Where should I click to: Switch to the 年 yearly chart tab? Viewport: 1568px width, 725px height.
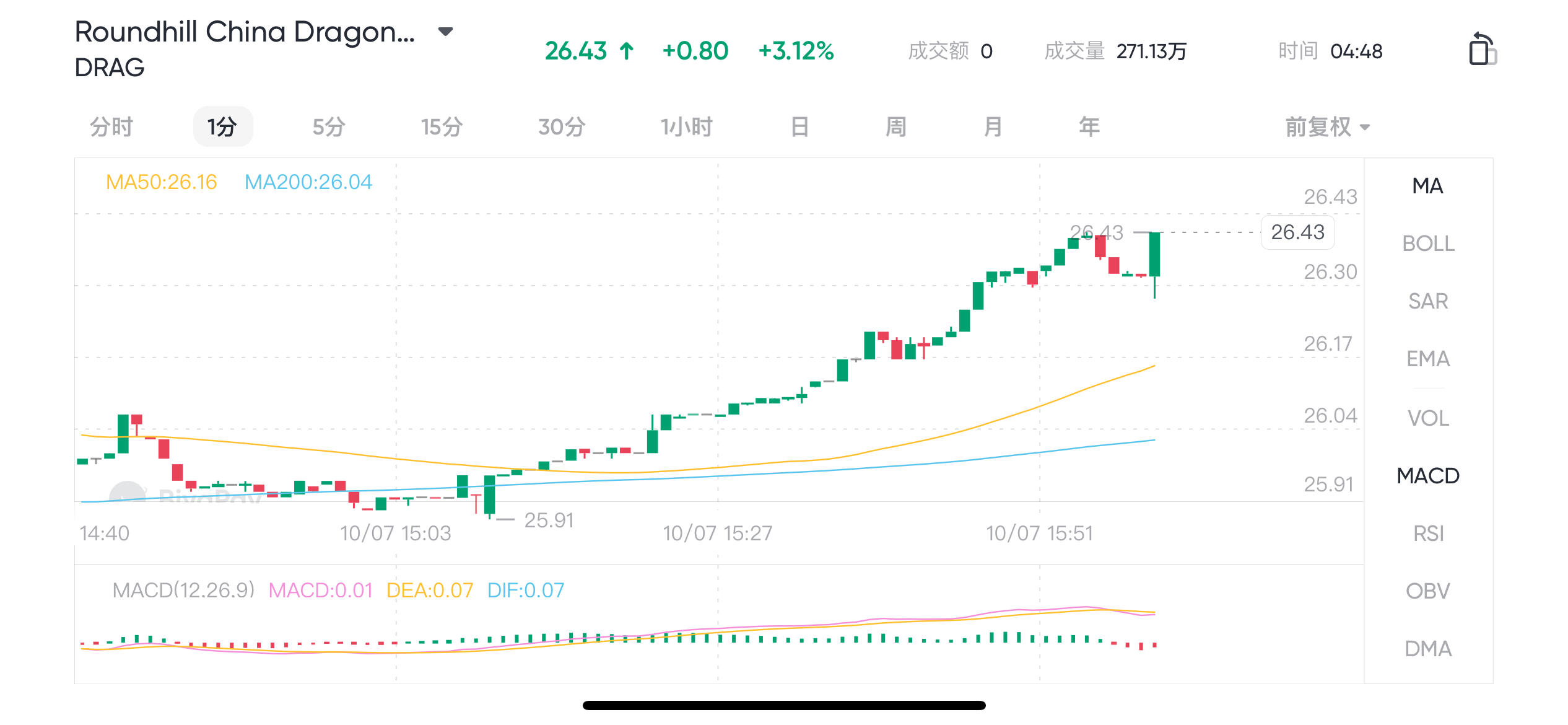pos(1089,127)
